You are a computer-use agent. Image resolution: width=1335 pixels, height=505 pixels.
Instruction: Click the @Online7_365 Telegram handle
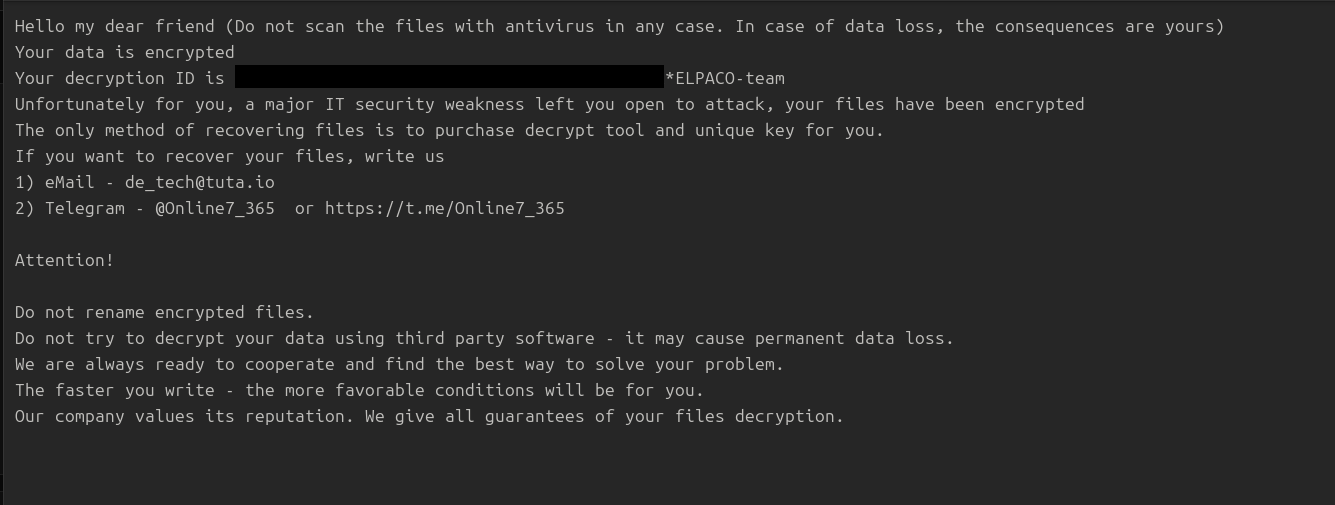click(214, 208)
